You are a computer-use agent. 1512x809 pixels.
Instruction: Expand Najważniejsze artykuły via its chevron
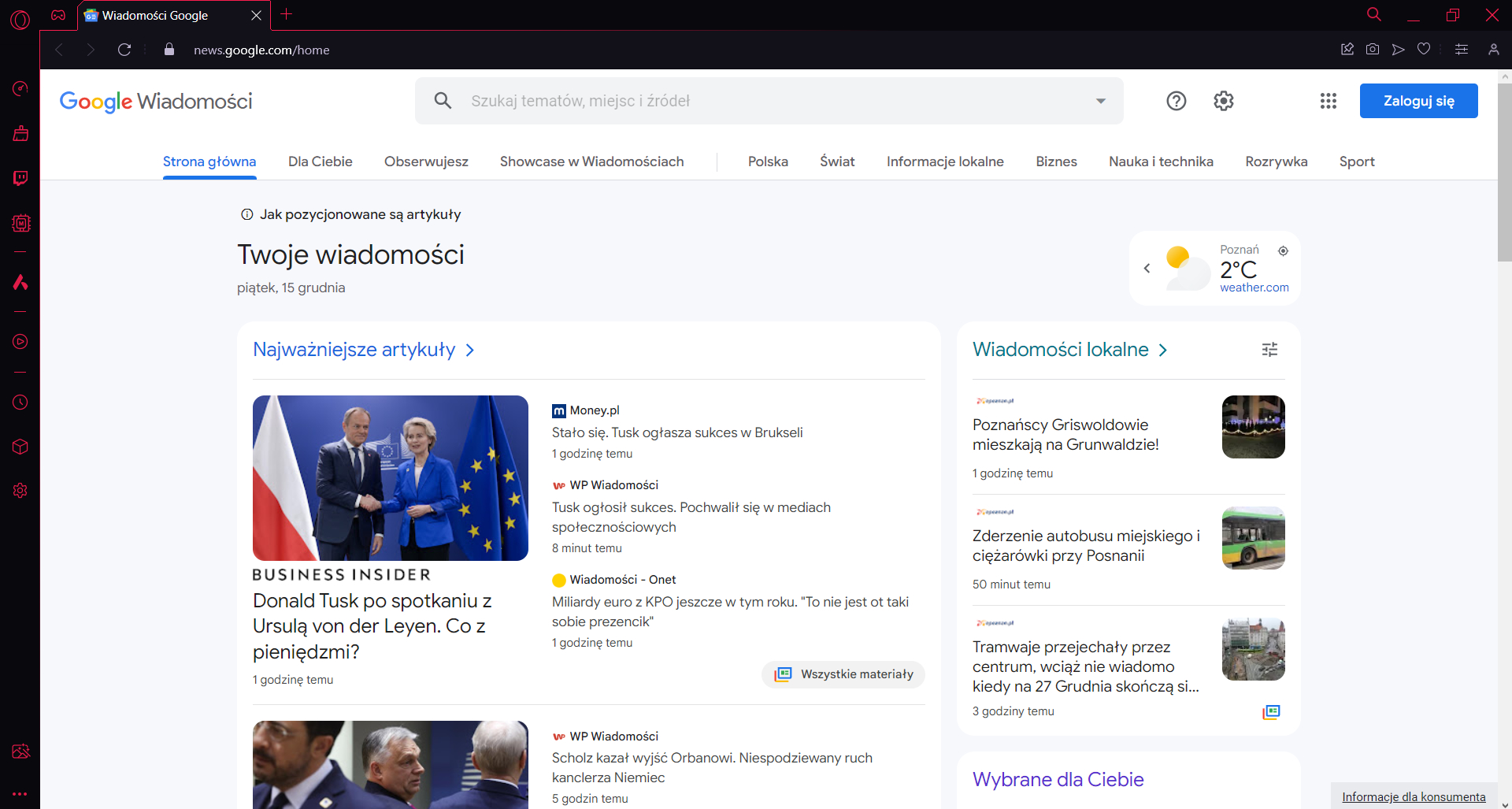[x=470, y=351]
